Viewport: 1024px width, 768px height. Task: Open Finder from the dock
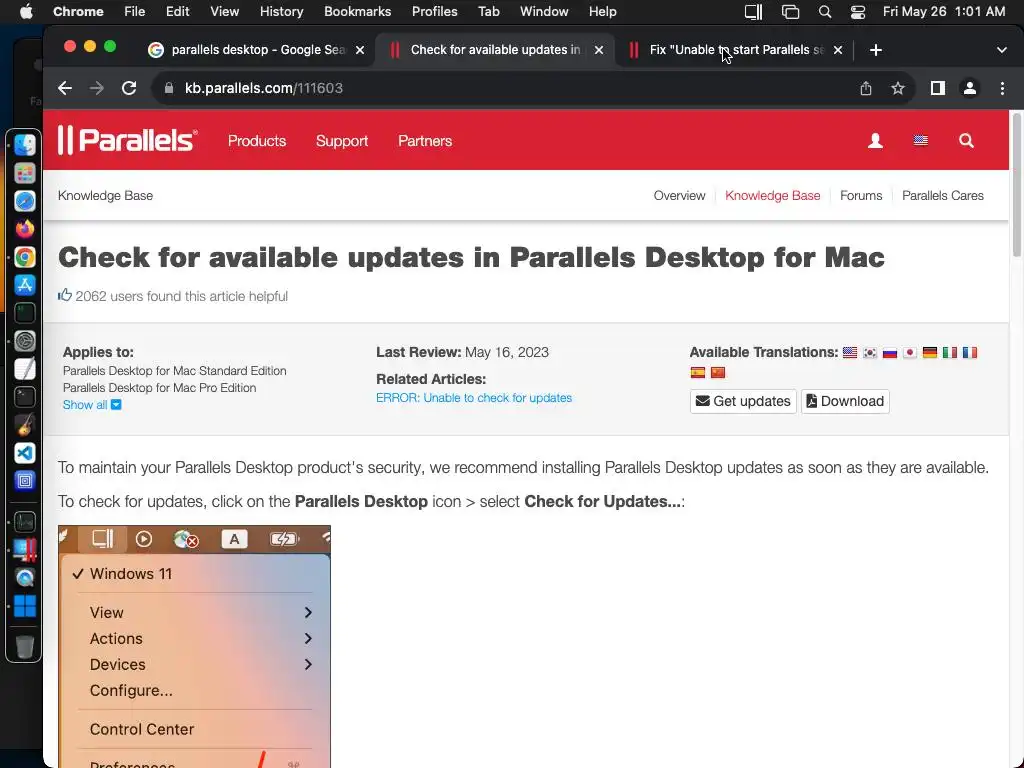[x=25, y=145]
